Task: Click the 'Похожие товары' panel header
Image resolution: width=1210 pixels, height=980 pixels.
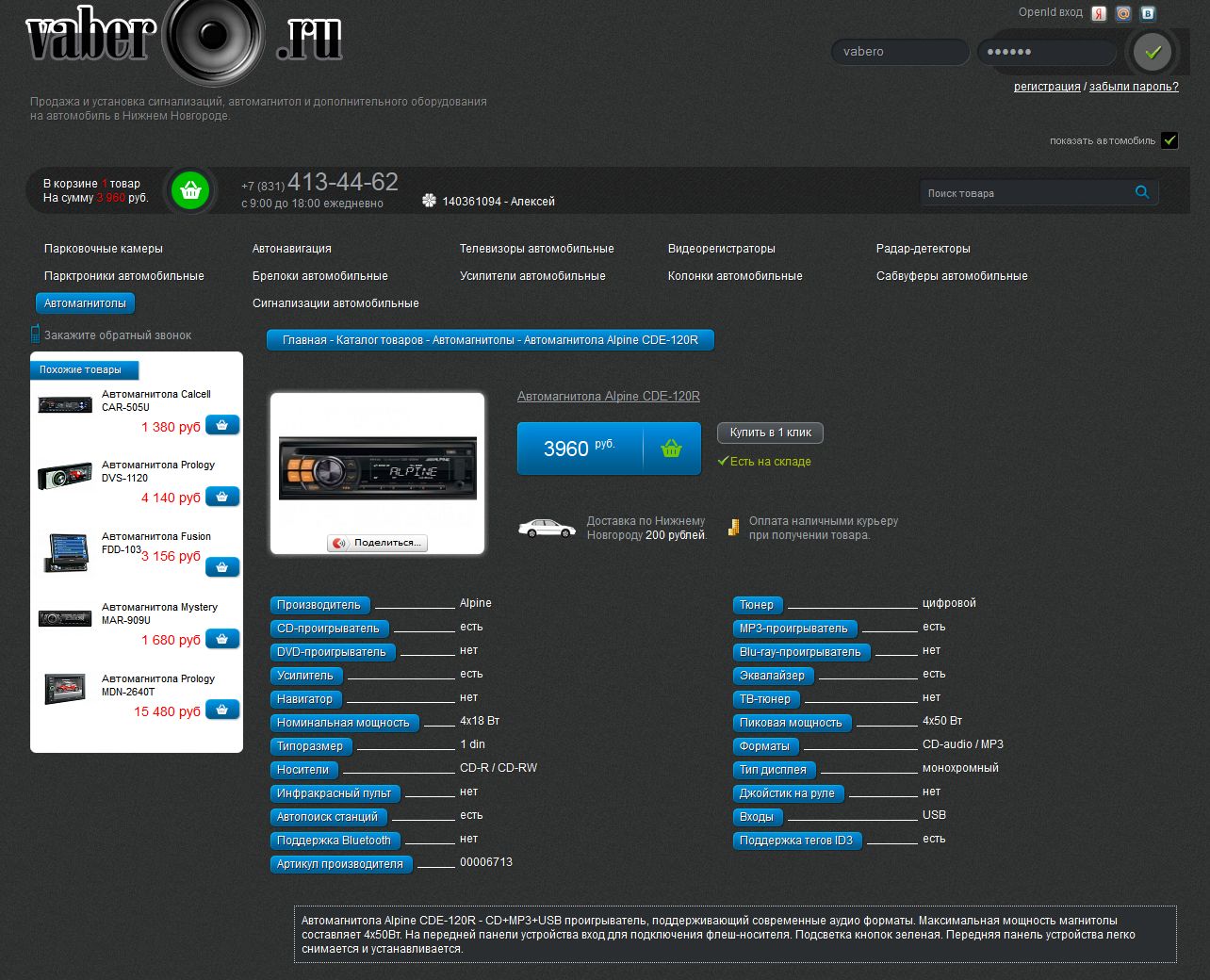Action: click(85, 369)
